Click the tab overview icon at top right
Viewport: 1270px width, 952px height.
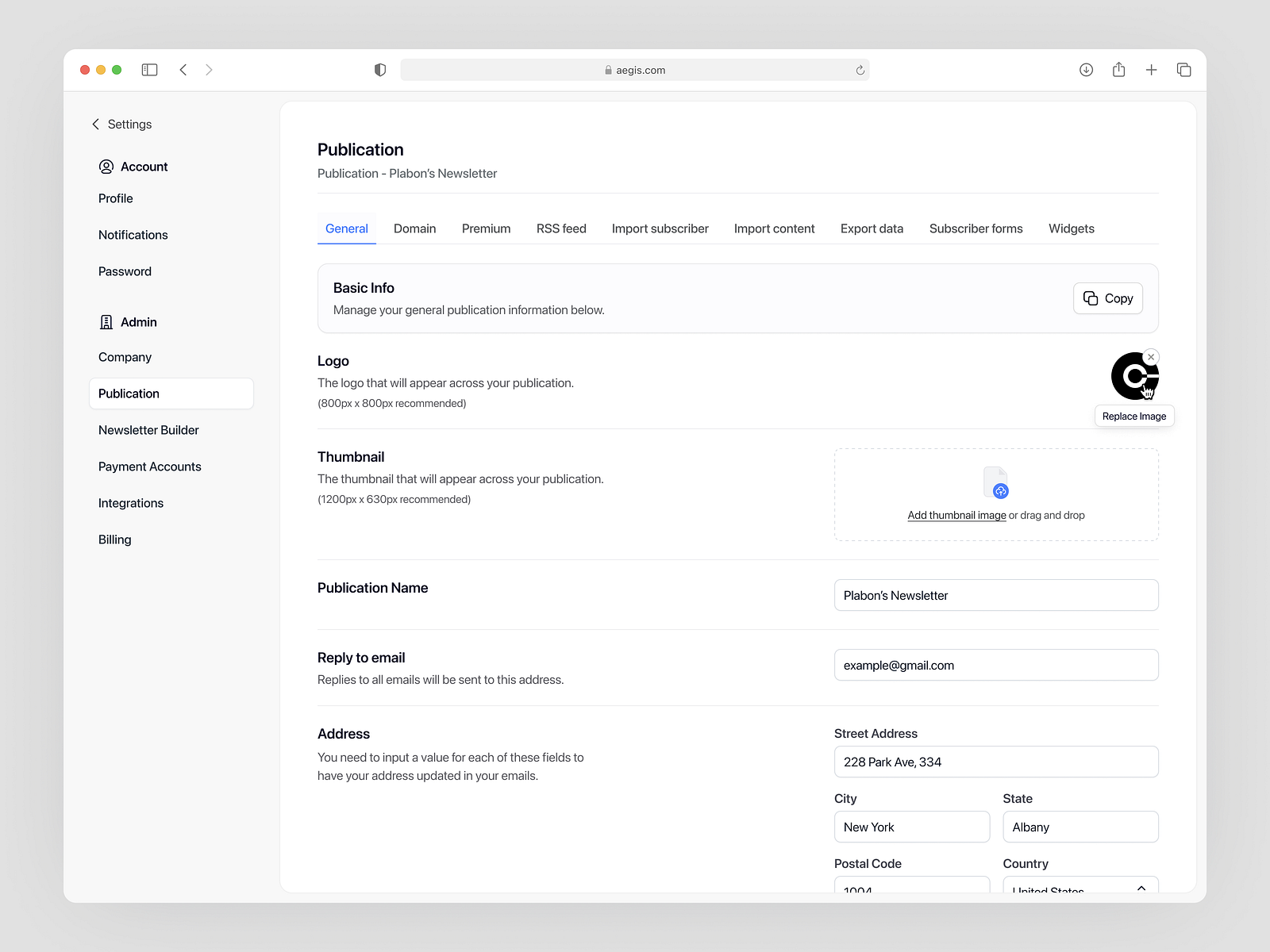(x=1183, y=70)
